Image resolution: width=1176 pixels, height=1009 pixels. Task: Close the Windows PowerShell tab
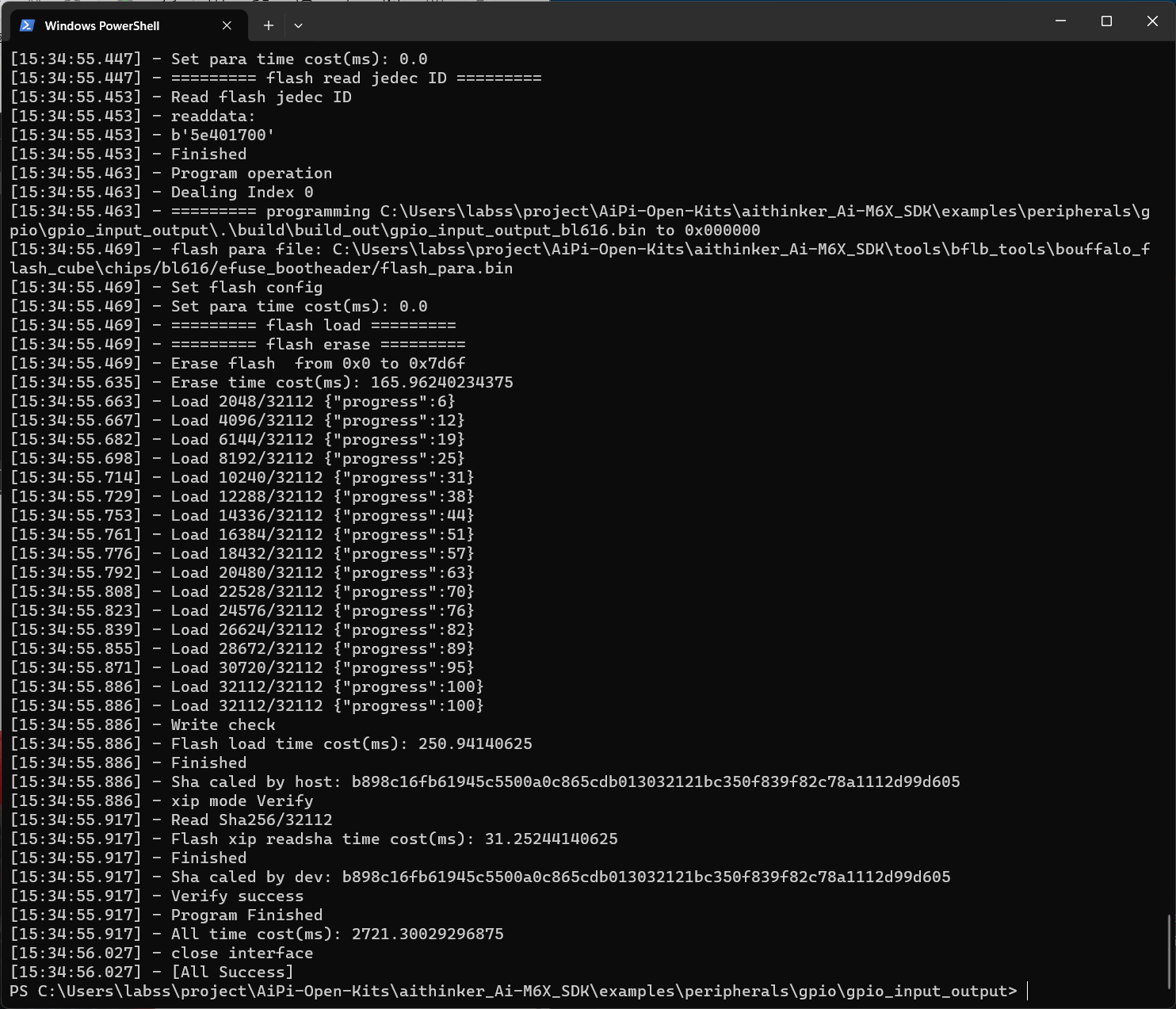click(227, 25)
